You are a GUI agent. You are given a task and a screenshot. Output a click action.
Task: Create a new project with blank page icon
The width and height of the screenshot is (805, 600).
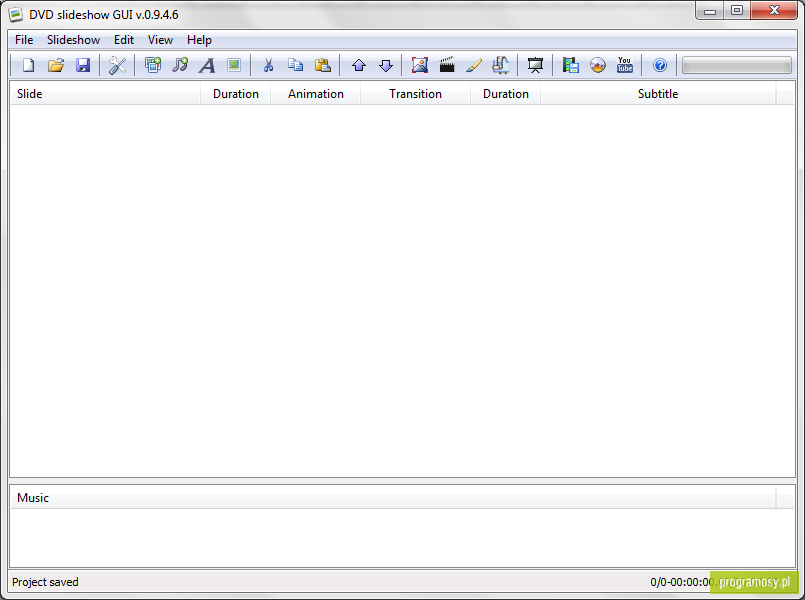point(29,65)
